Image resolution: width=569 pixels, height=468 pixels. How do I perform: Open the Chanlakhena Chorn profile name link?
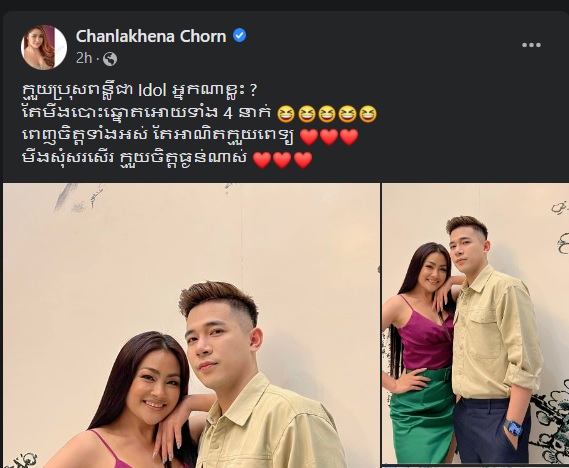(x=151, y=36)
